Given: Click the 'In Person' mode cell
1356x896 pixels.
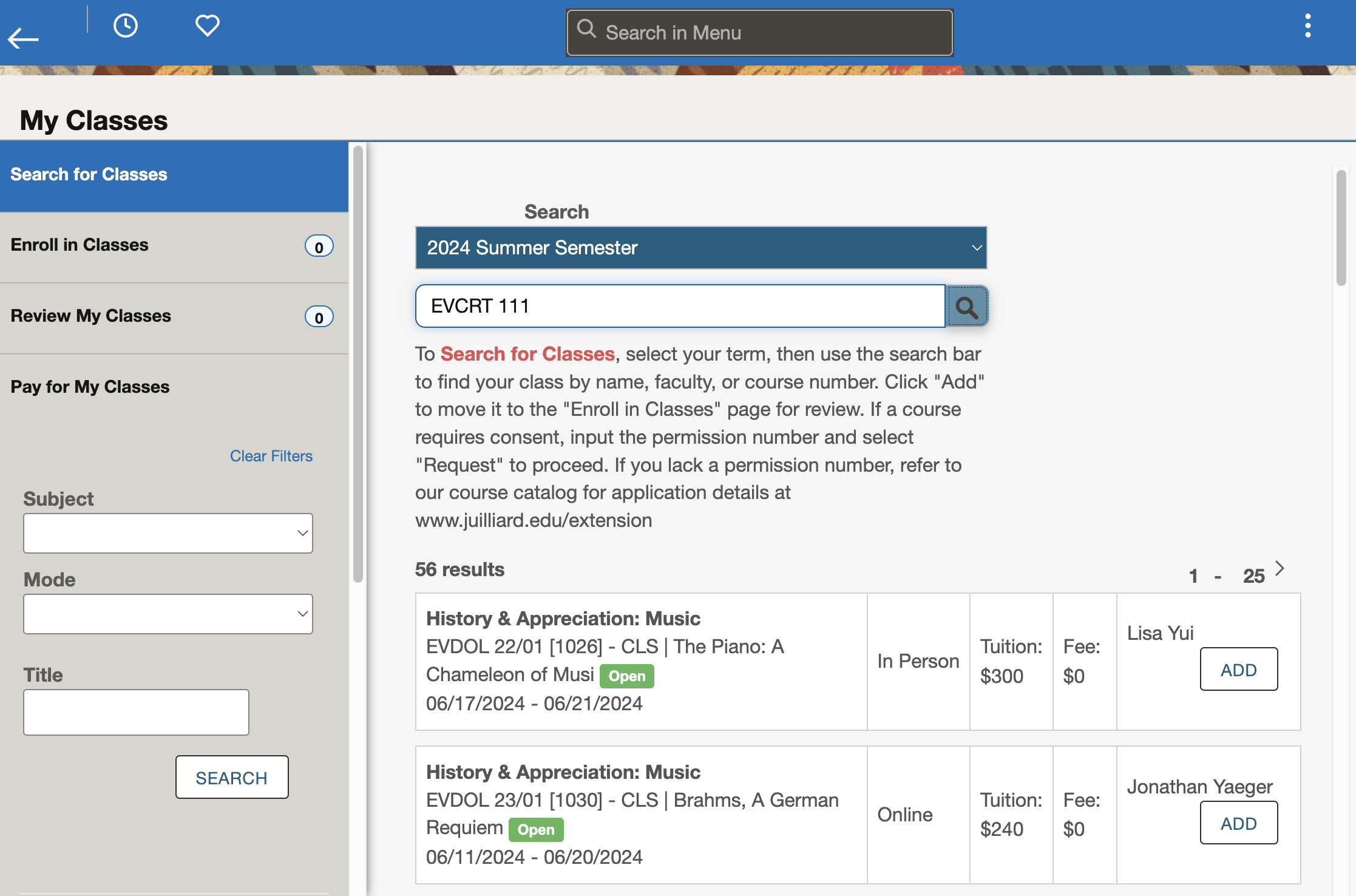Looking at the screenshot, I should [918, 661].
